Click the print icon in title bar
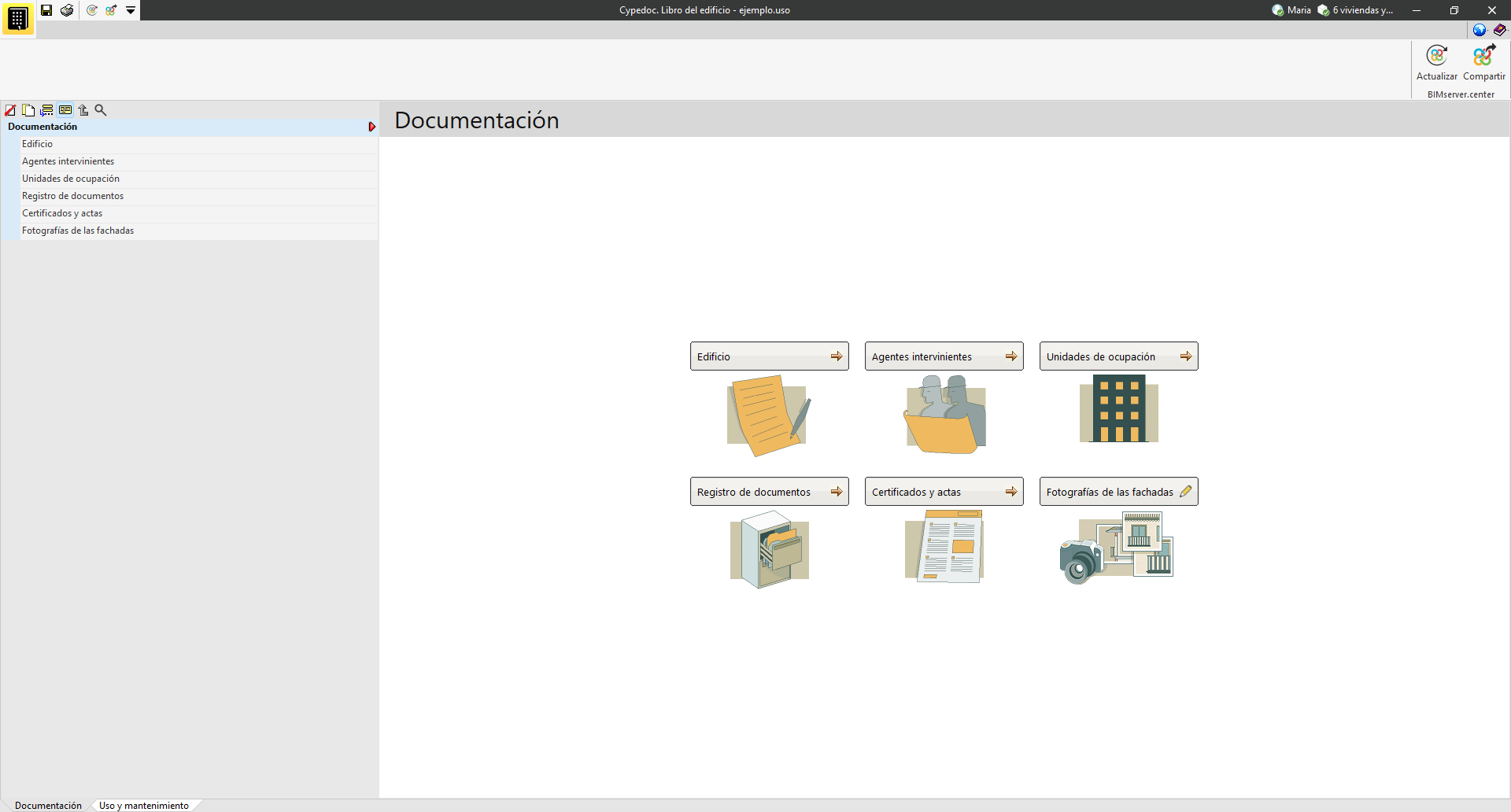Screen dimensions: 1511x812 point(67,10)
